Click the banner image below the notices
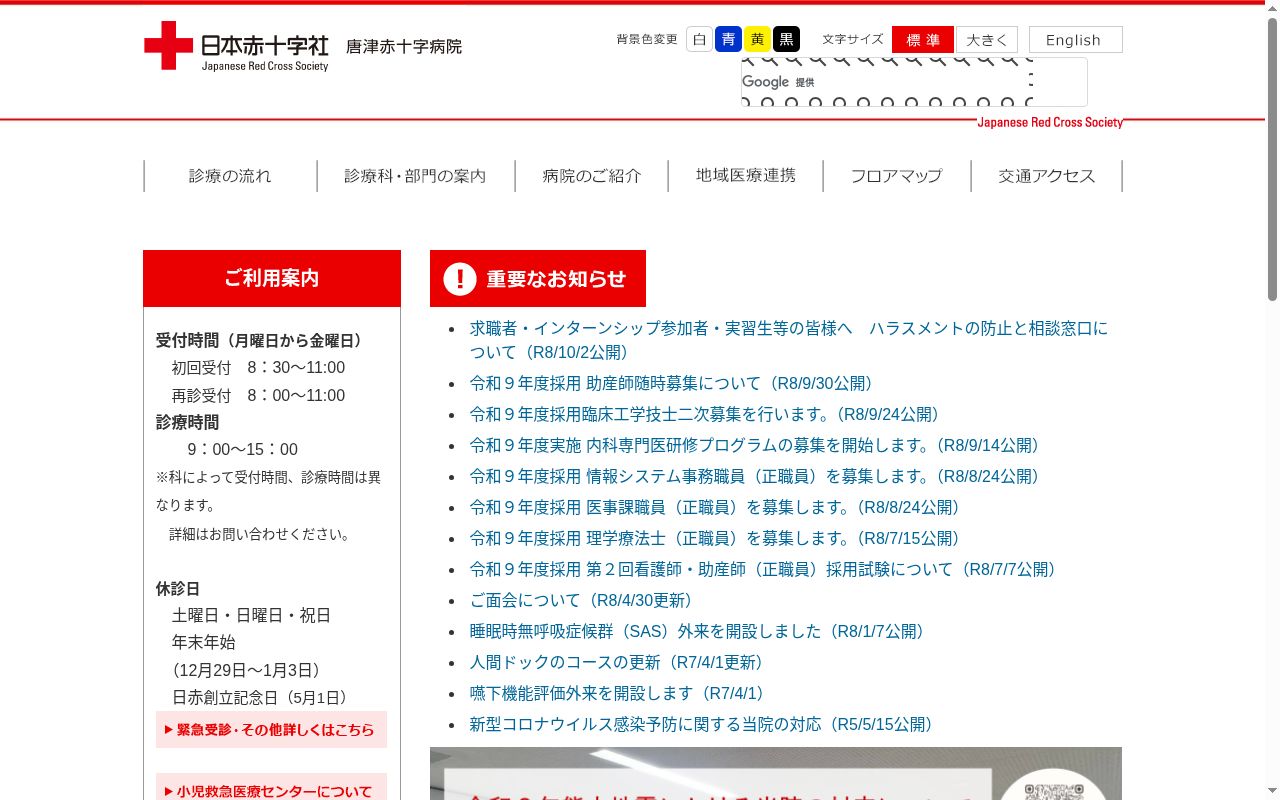This screenshot has height=800, width=1280. click(776, 774)
